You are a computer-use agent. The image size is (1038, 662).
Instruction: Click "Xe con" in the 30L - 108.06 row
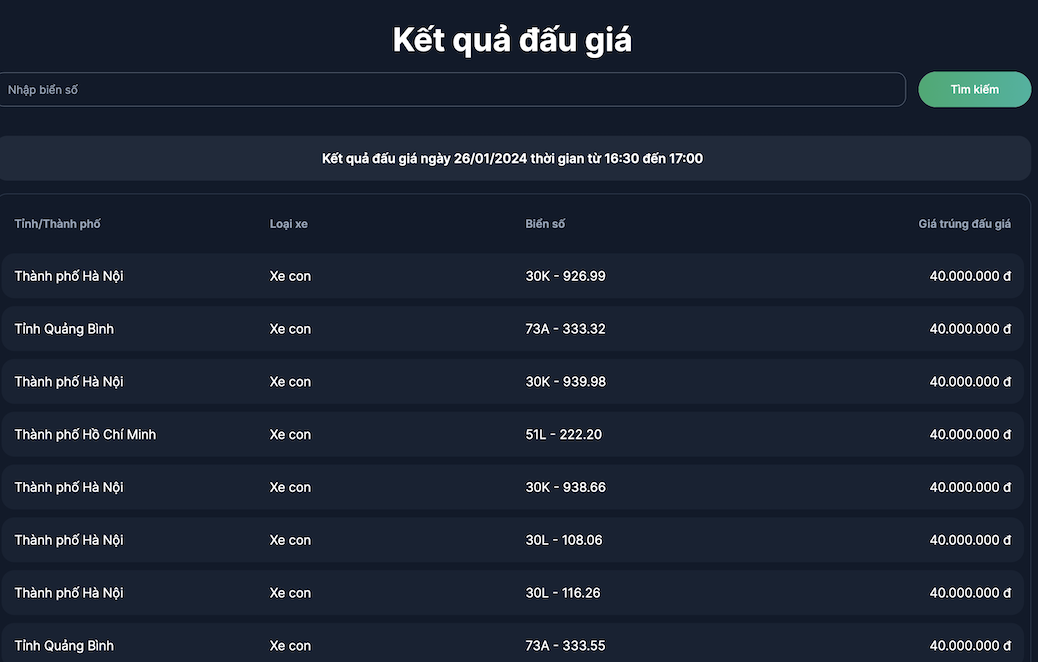point(290,541)
